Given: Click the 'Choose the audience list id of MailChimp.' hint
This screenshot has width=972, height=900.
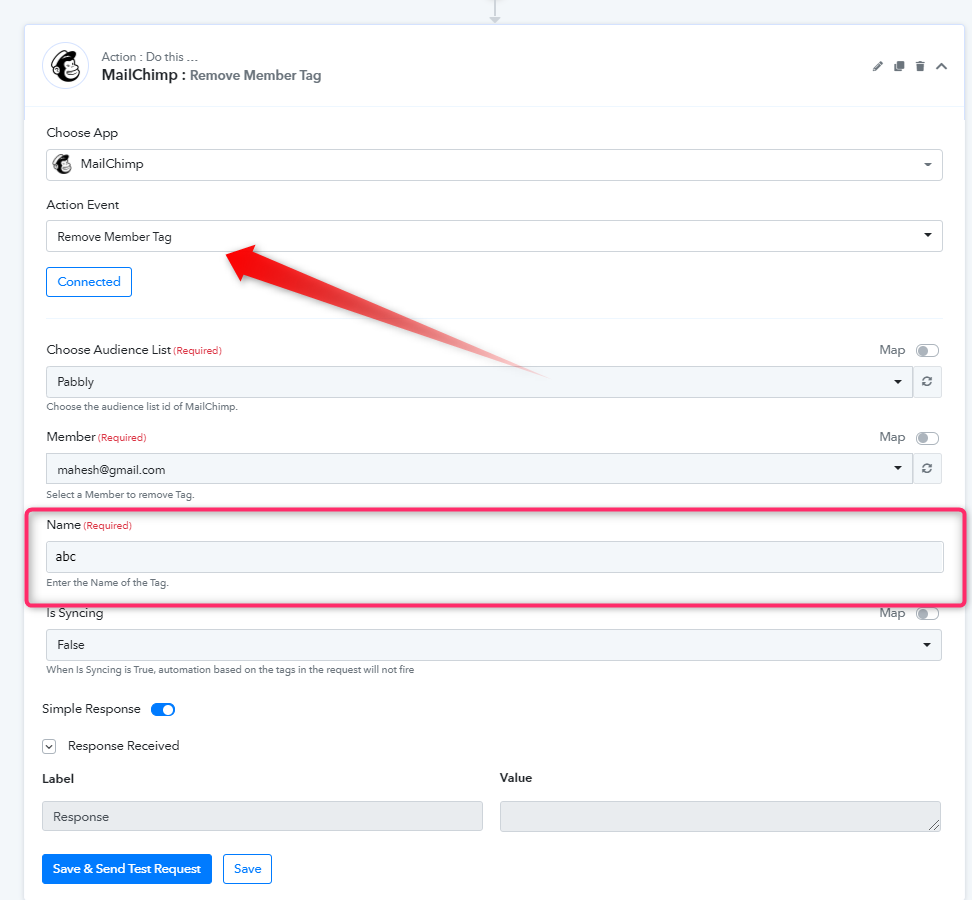Looking at the screenshot, I should 142,407.
